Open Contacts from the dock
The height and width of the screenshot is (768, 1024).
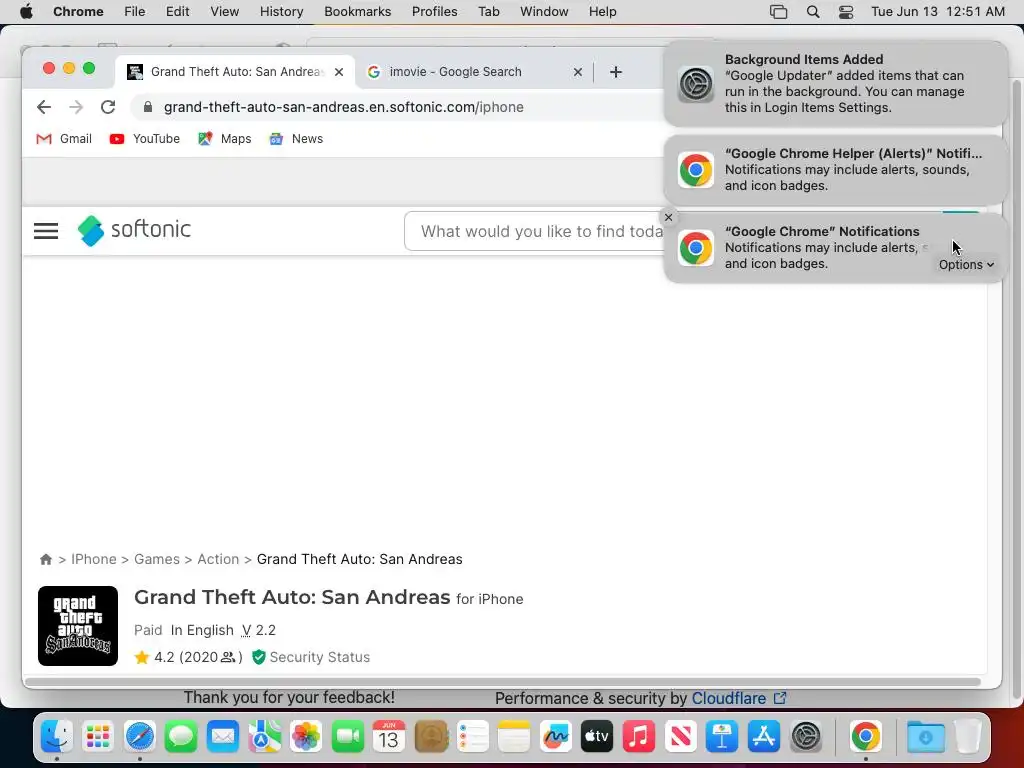pyautogui.click(x=431, y=737)
